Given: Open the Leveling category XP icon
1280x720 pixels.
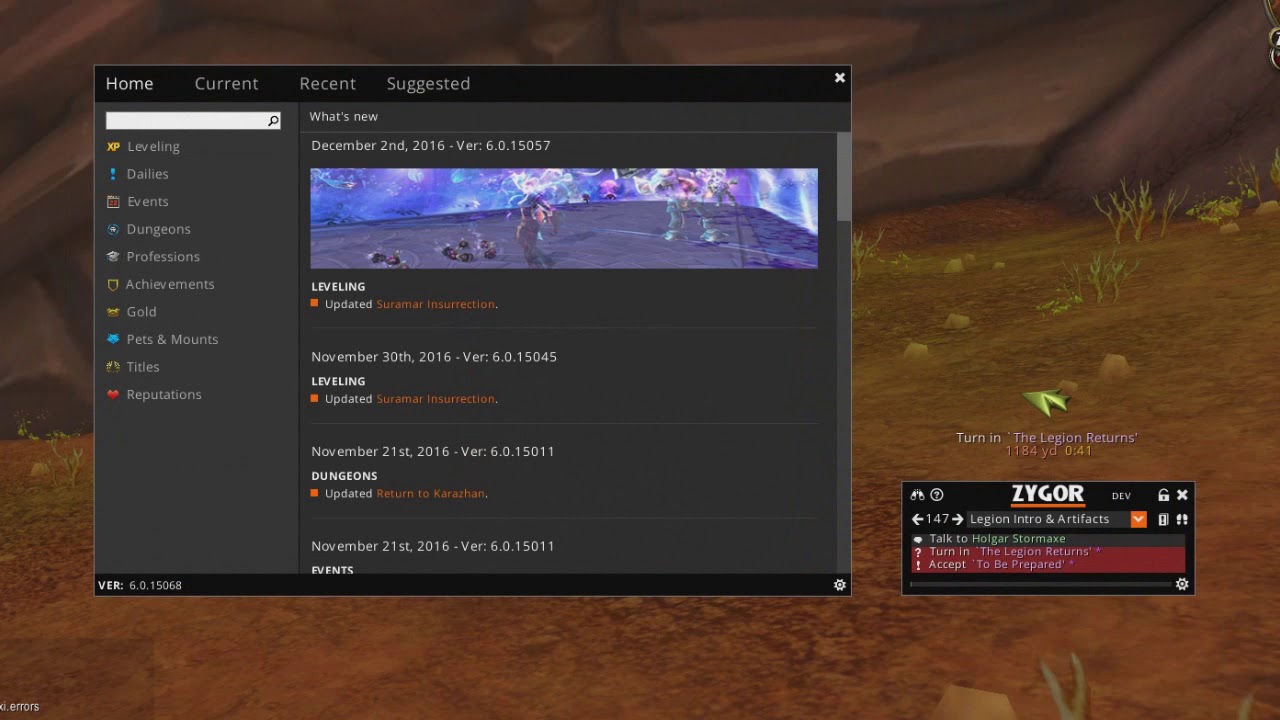Looking at the screenshot, I should [x=113, y=147].
